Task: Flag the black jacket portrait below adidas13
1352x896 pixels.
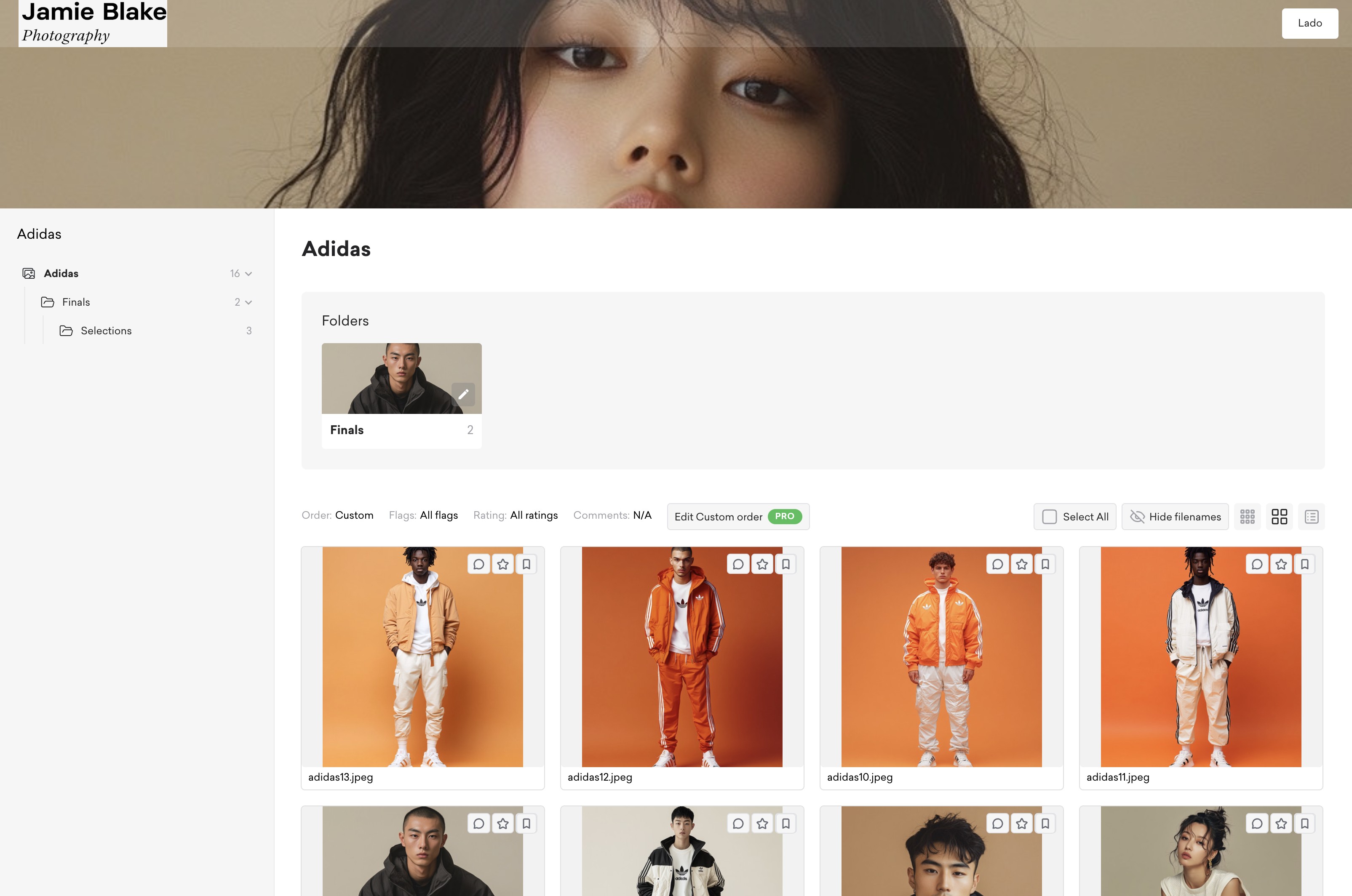Action: tap(526, 824)
